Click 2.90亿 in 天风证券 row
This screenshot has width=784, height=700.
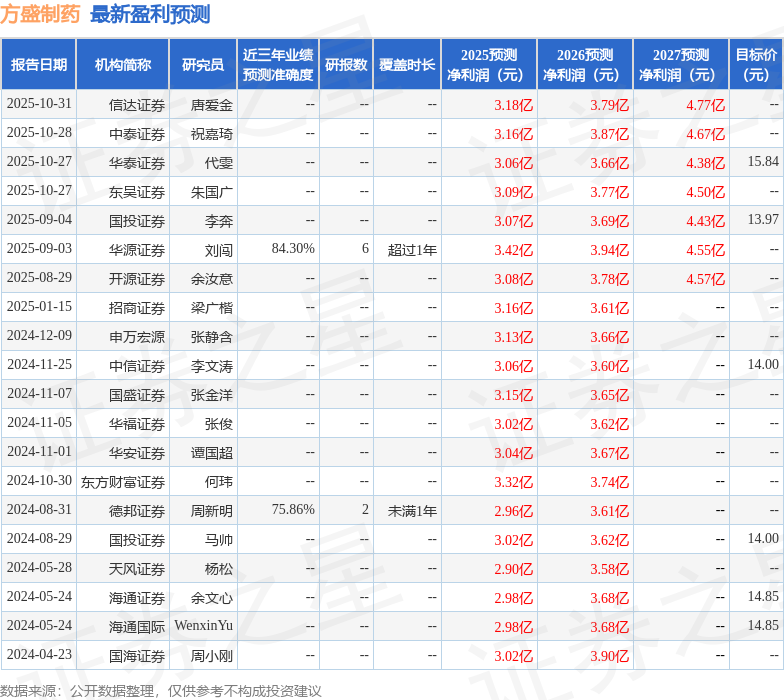tap(514, 569)
